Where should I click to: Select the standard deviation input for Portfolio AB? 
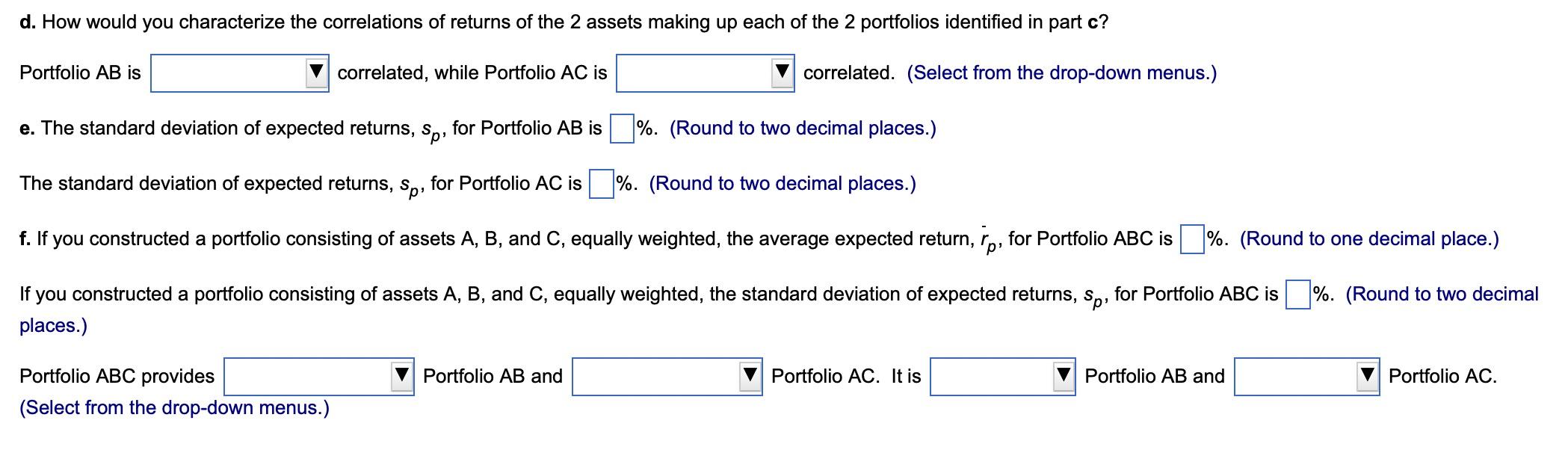[620, 127]
